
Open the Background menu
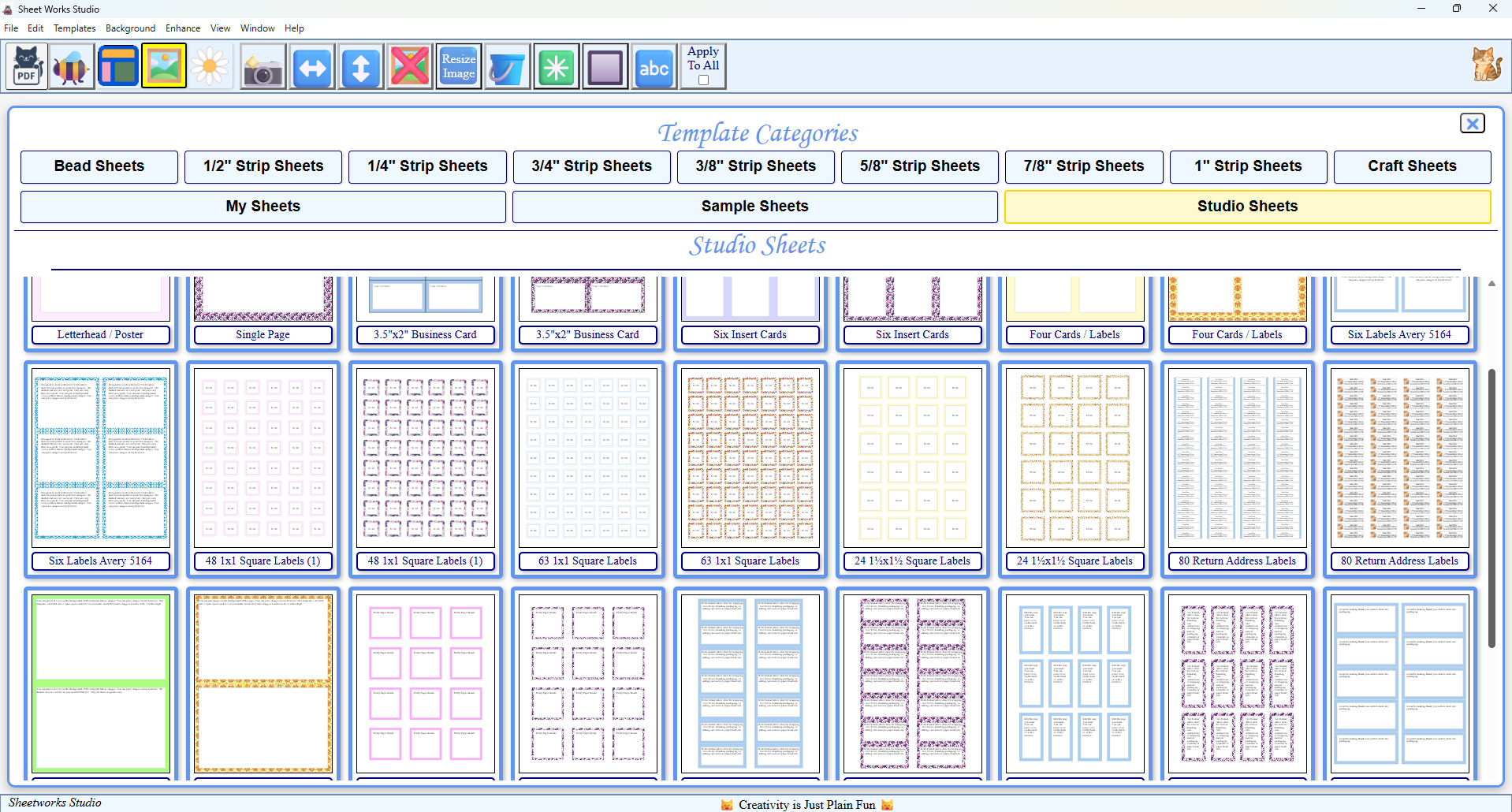click(129, 28)
